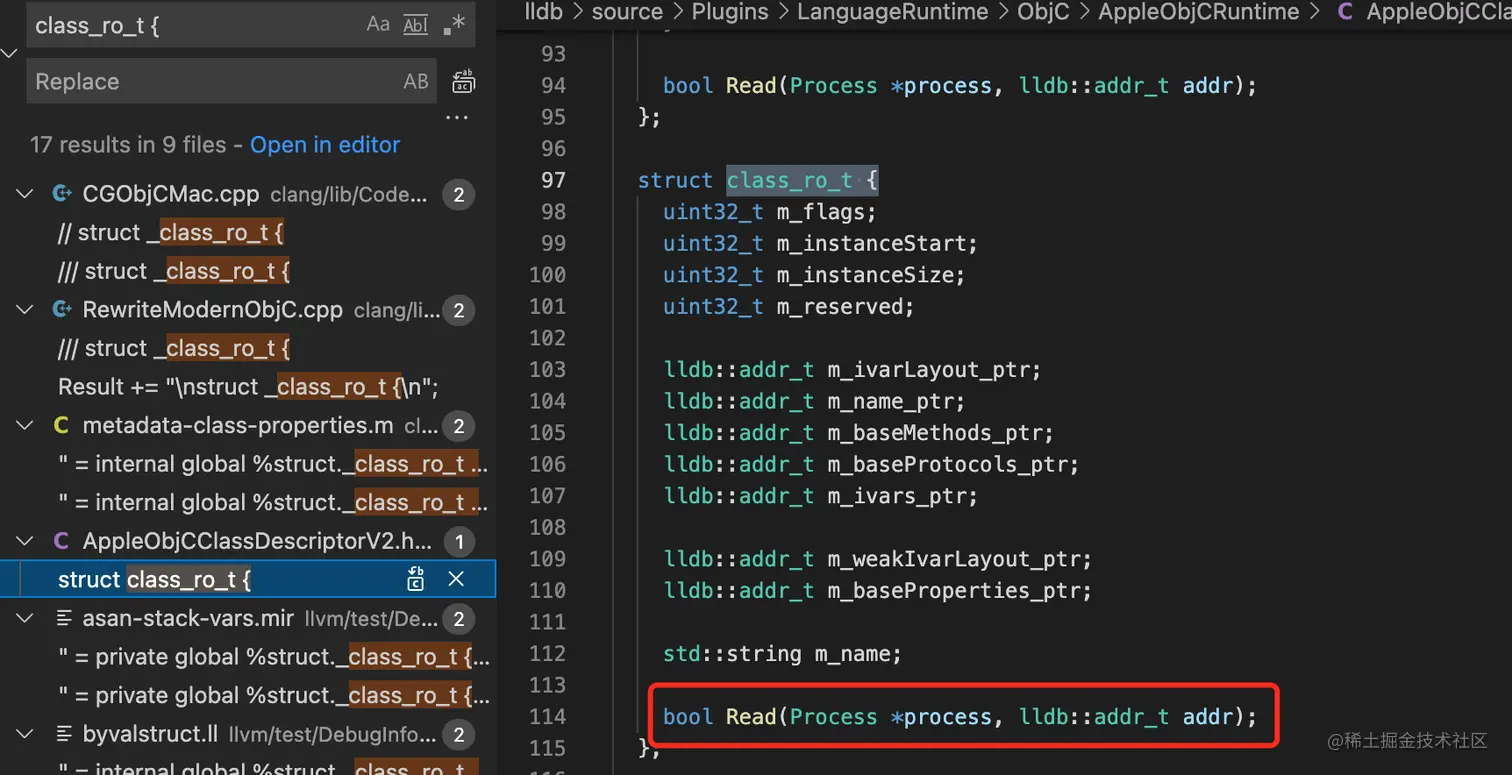Click the AppleObjCCla... file breadcrumb

click(1425, 12)
